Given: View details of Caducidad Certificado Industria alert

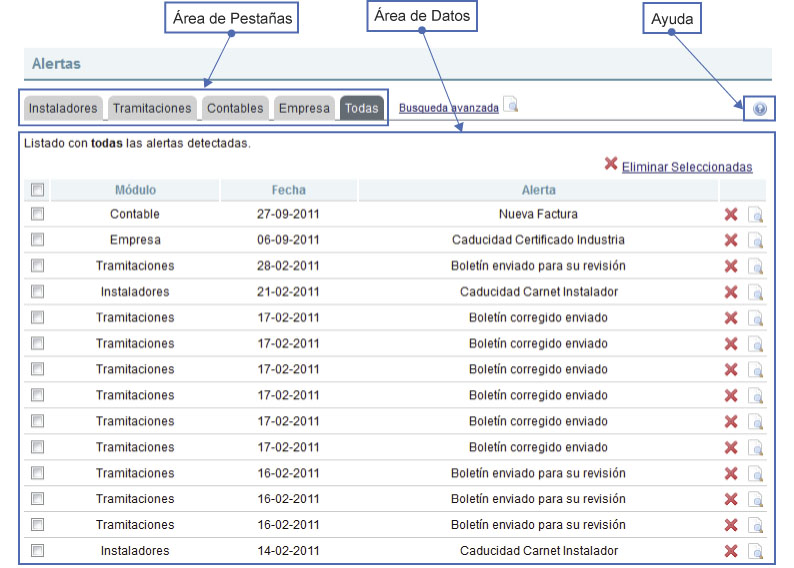Looking at the screenshot, I should point(756,240).
